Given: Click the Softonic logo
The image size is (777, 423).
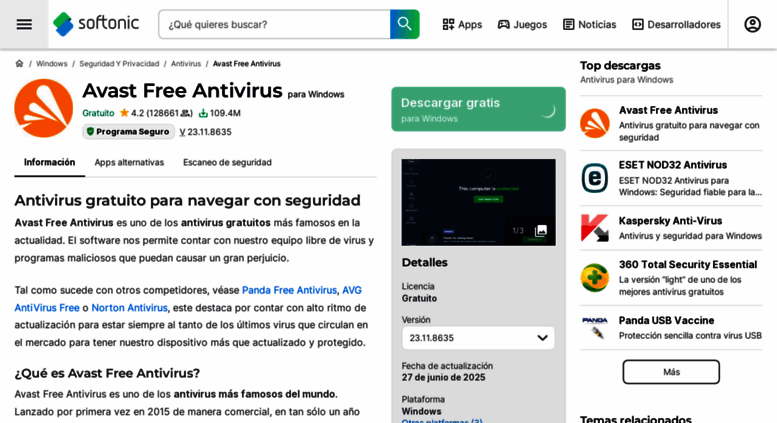Looking at the screenshot, I should coord(97,24).
